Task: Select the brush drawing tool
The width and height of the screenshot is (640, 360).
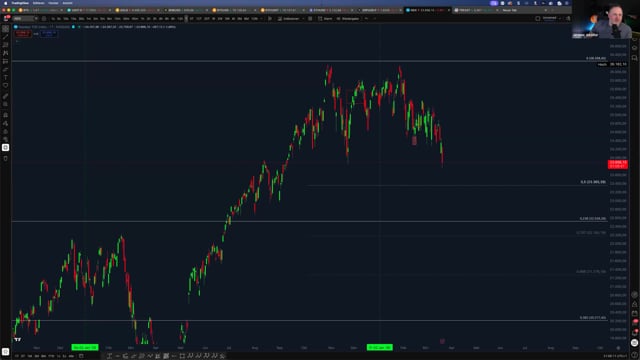Action: click(5, 69)
